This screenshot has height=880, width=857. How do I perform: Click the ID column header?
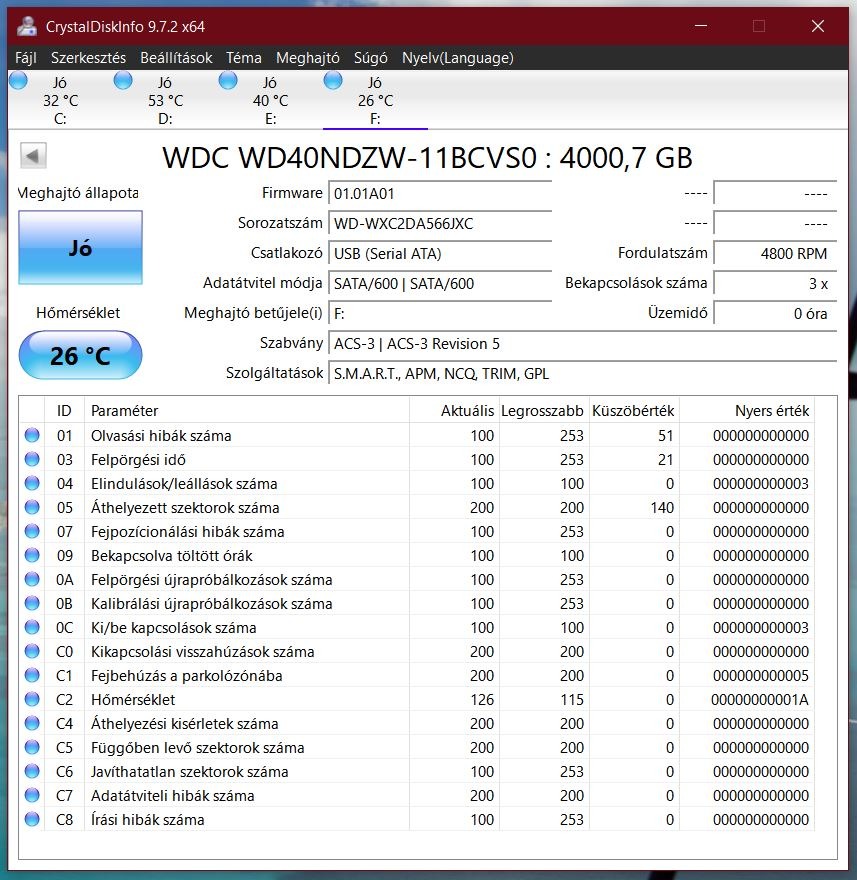(x=64, y=411)
